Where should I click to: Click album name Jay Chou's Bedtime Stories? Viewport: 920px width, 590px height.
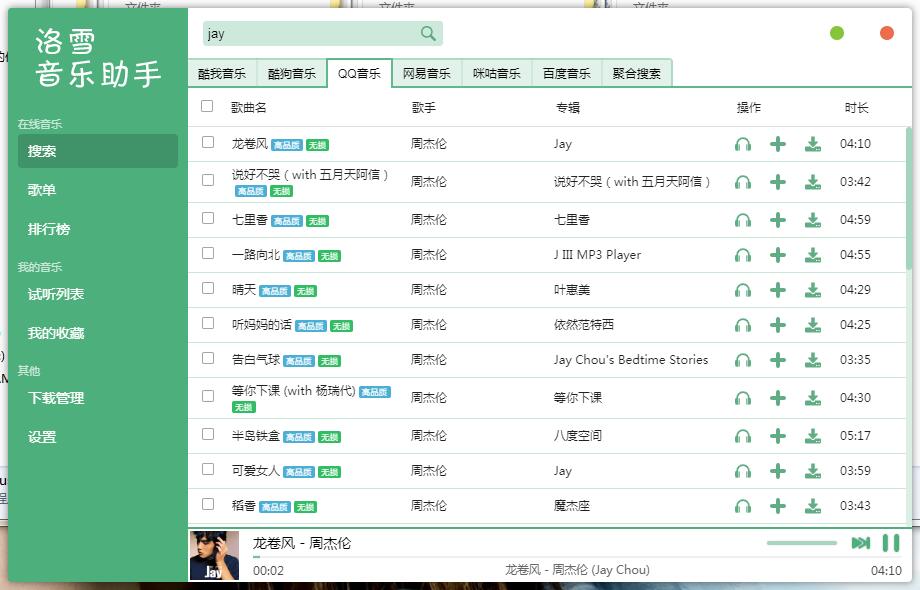pos(631,360)
